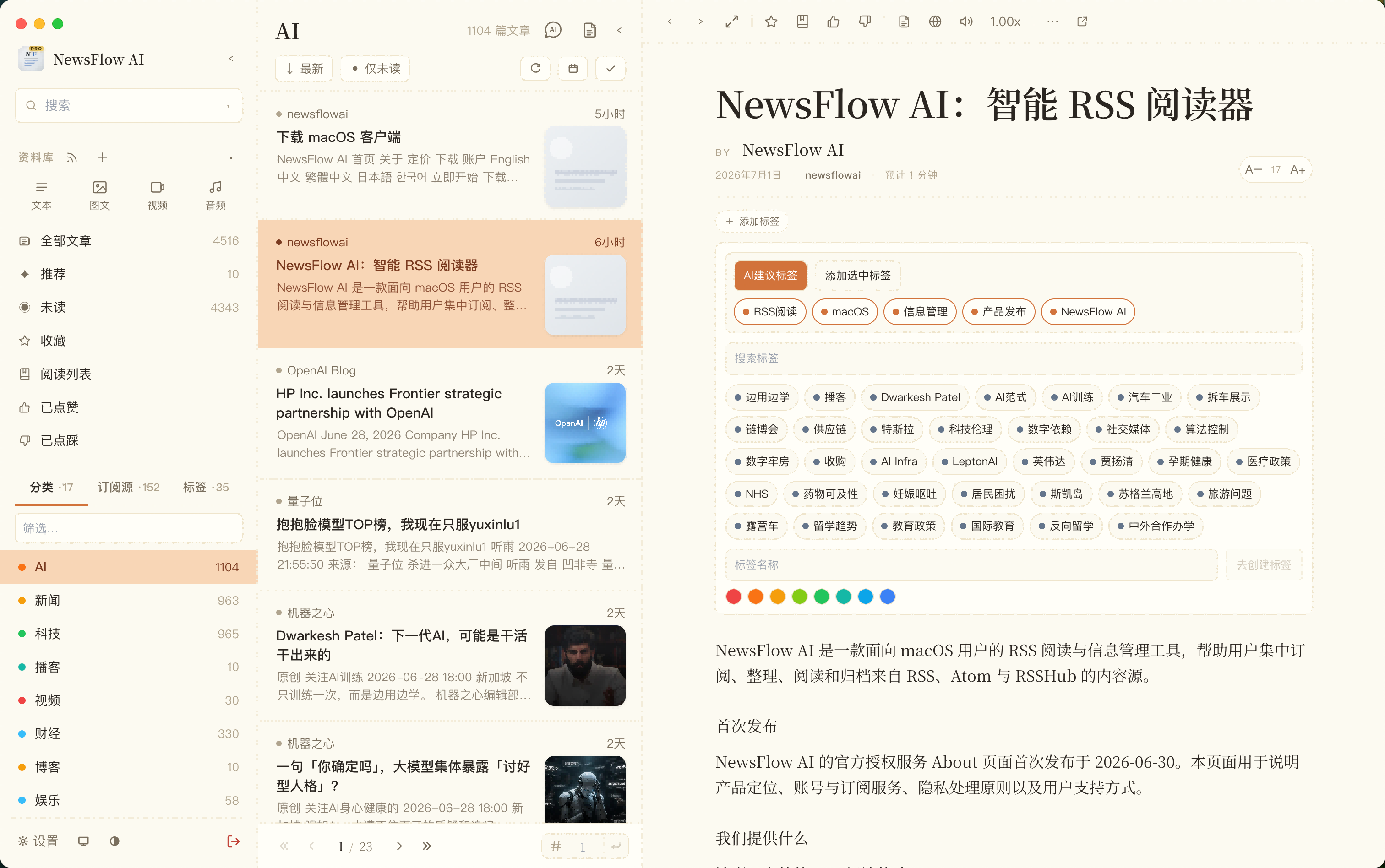Open article in external browser
Image resolution: width=1385 pixels, height=868 pixels.
point(1082,22)
